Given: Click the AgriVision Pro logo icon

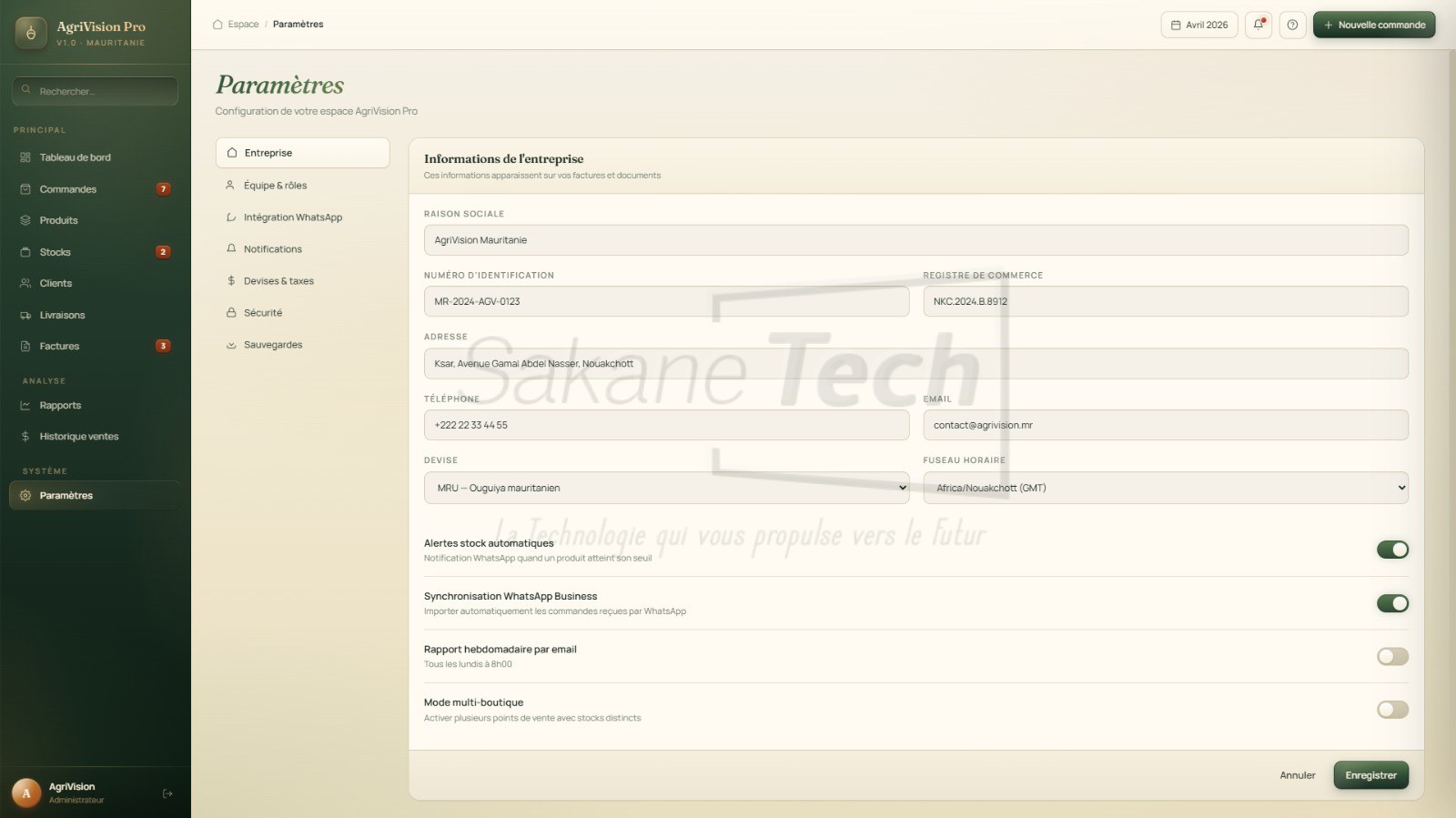Looking at the screenshot, I should pos(31,33).
